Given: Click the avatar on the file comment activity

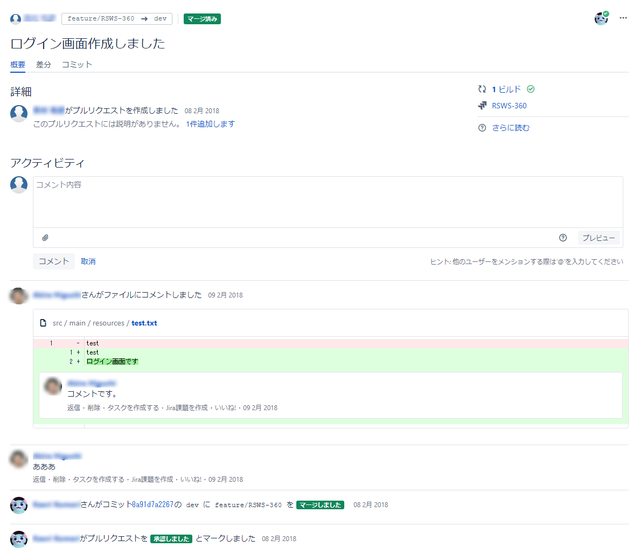Looking at the screenshot, I should point(18,296).
